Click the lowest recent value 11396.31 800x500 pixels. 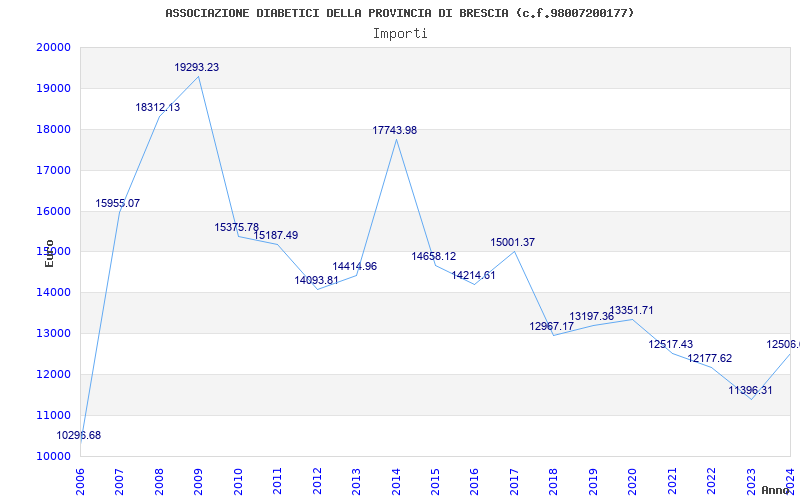pyautogui.click(x=750, y=390)
